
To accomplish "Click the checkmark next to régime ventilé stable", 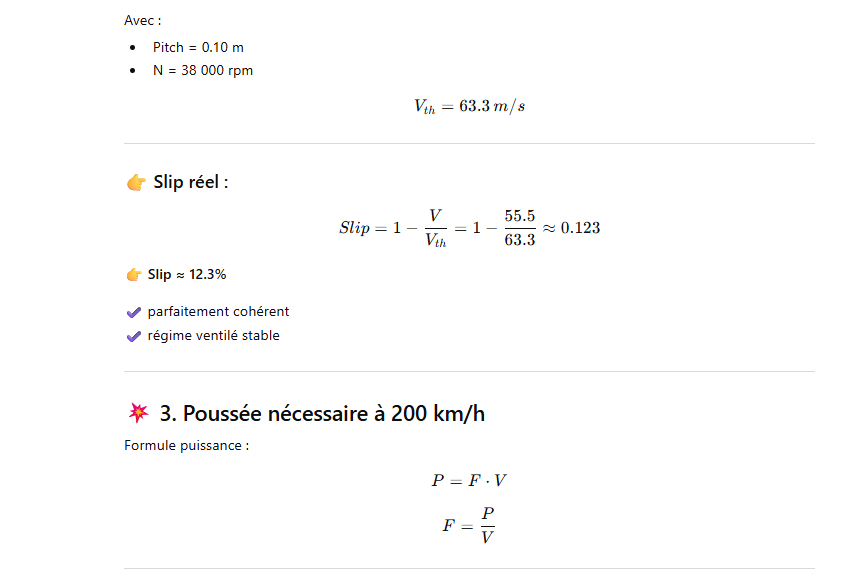I will tap(134, 336).
